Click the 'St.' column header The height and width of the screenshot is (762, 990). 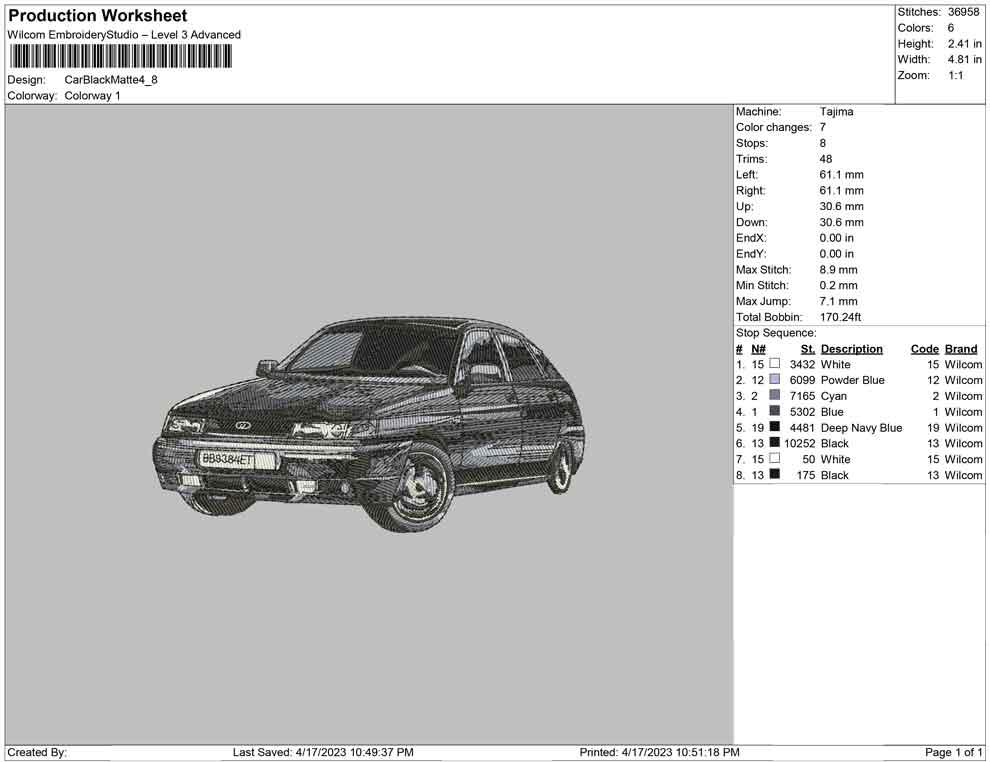[x=808, y=348]
